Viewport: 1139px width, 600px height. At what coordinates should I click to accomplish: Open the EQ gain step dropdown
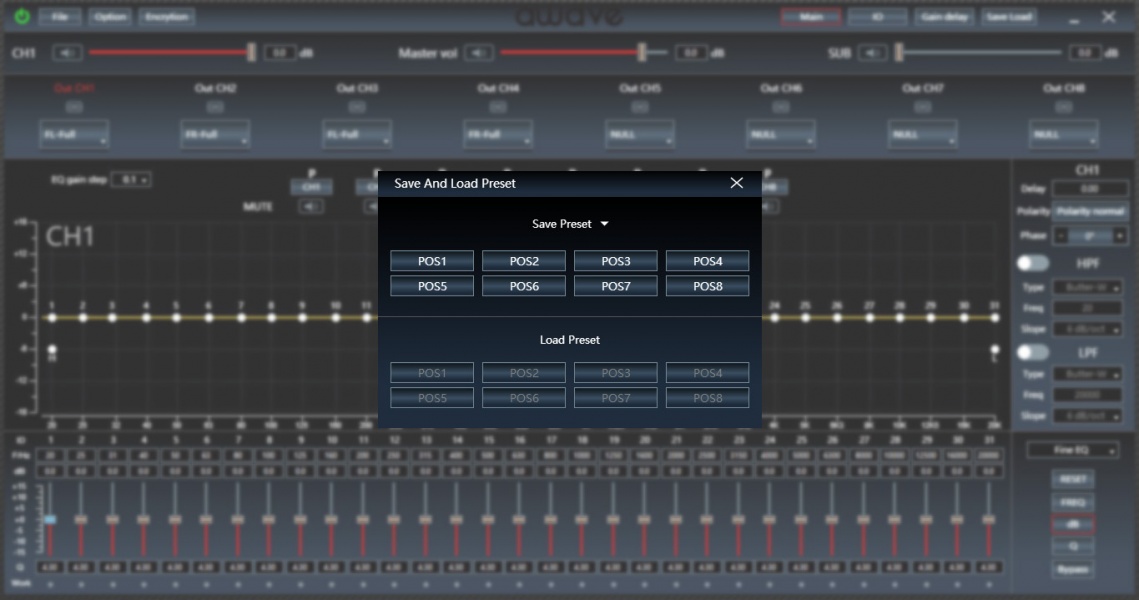[131, 180]
